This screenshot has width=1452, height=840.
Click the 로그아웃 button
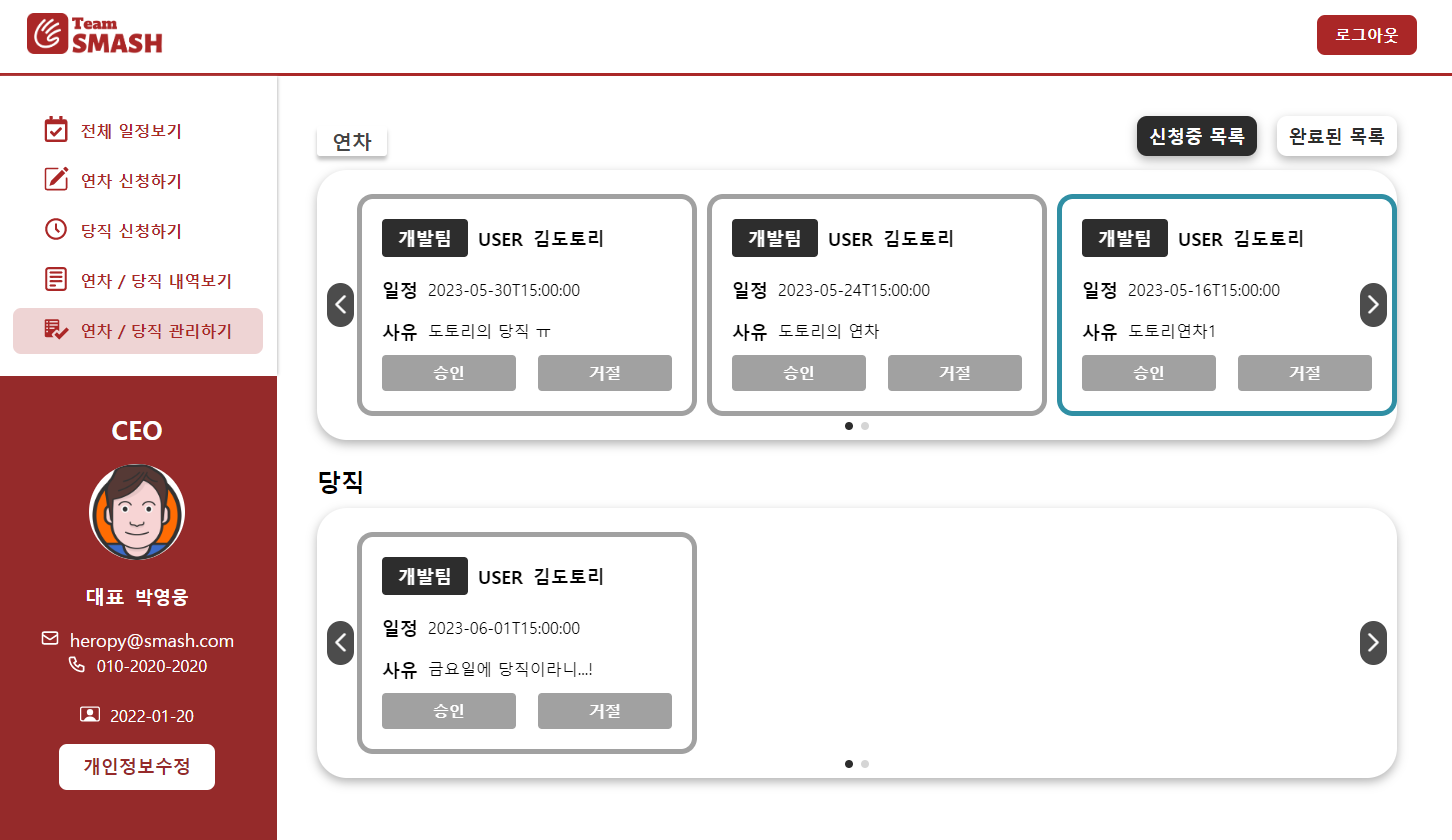click(1366, 34)
